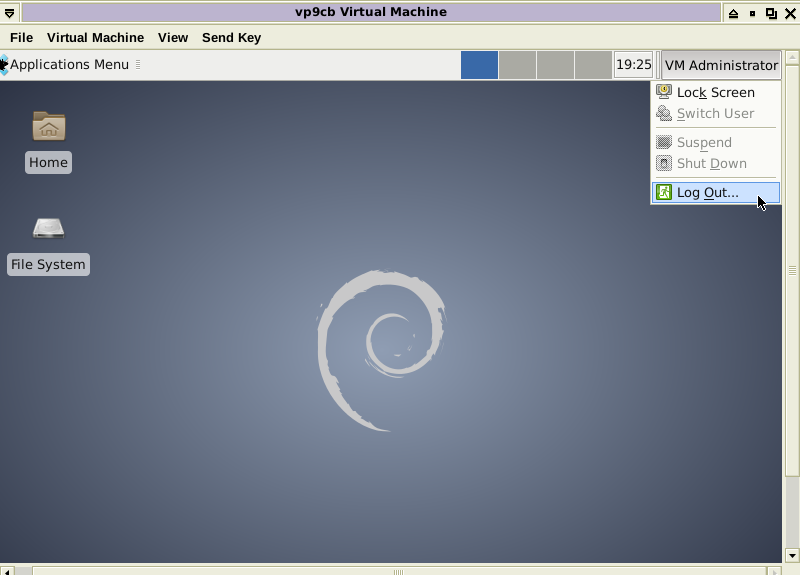This screenshot has height=575, width=800.
Task: Switch to the fourth workspace in pager
Action: click(593, 65)
